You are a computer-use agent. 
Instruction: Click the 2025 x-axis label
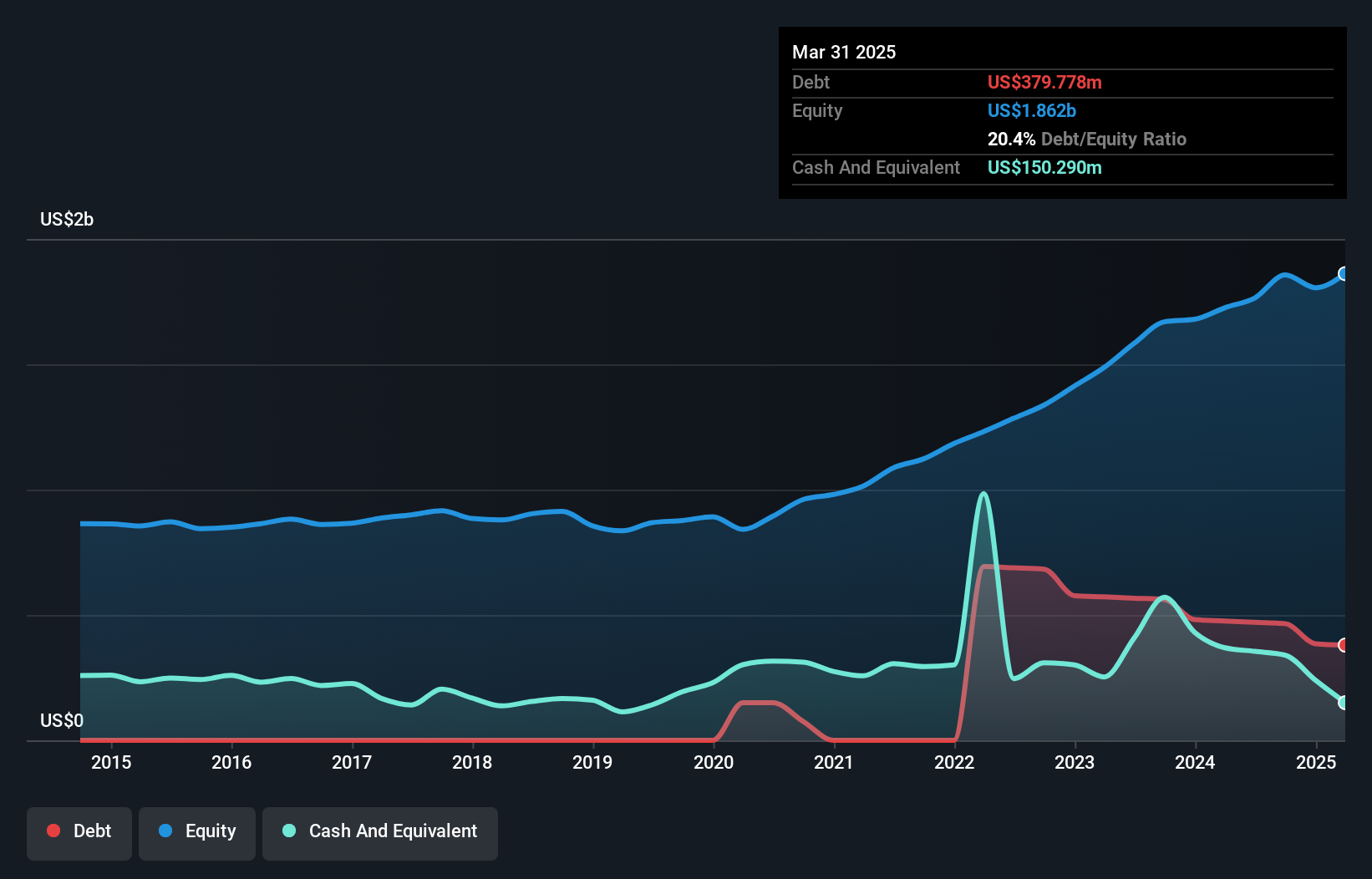1316,762
